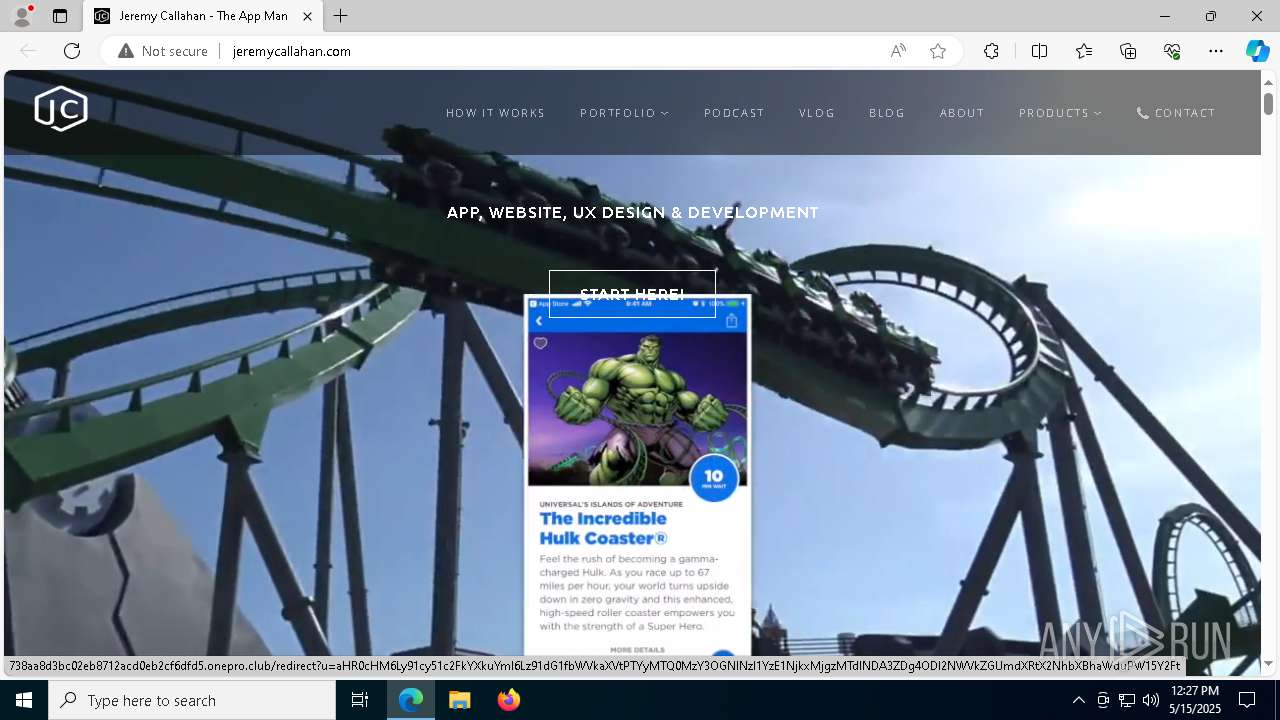Open the Windows Start menu

pyautogui.click(x=24, y=700)
